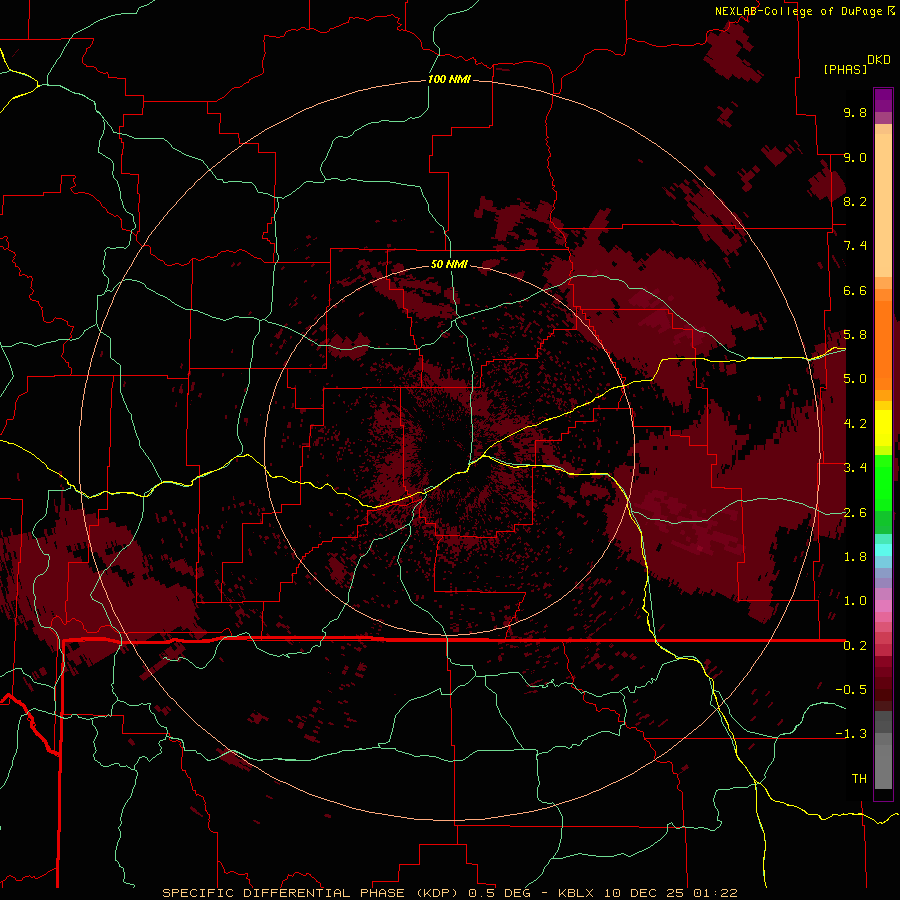The image size is (900, 900).
Task: Click the orange segment of the color bar
Action: (883, 345)
